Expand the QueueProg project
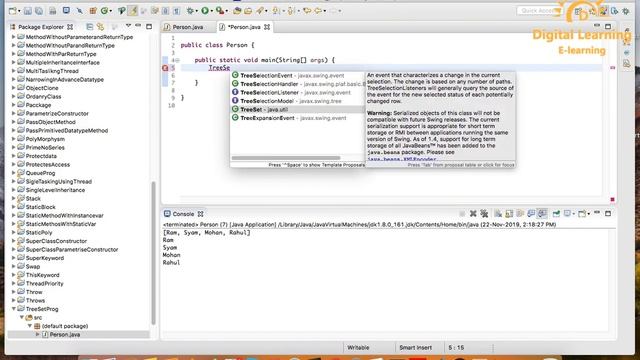 tap(13, 173)
